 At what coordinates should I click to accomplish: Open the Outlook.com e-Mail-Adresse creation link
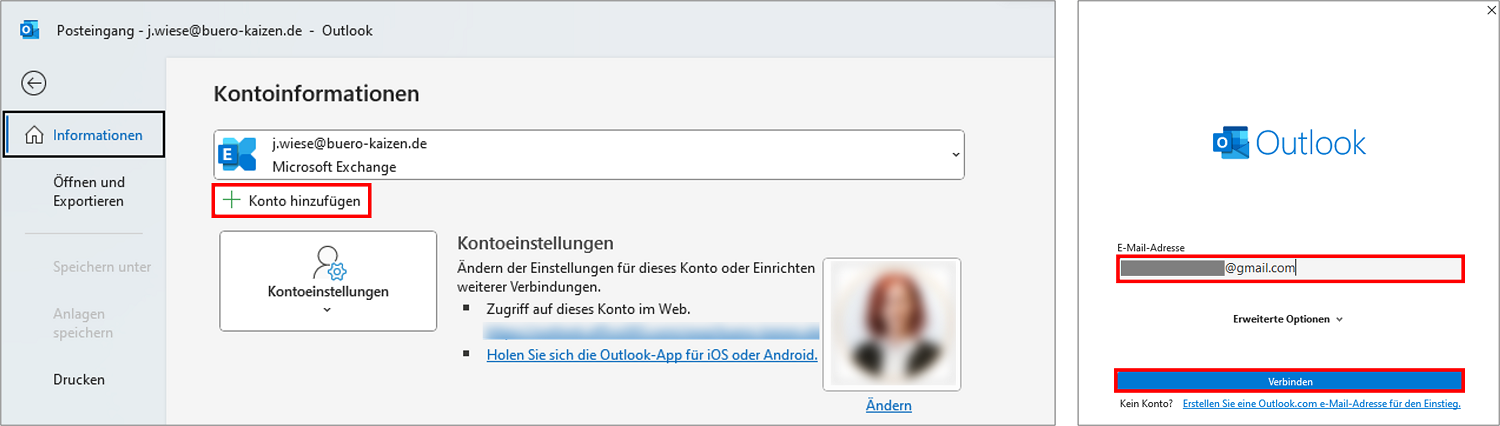click(1321, 404)
